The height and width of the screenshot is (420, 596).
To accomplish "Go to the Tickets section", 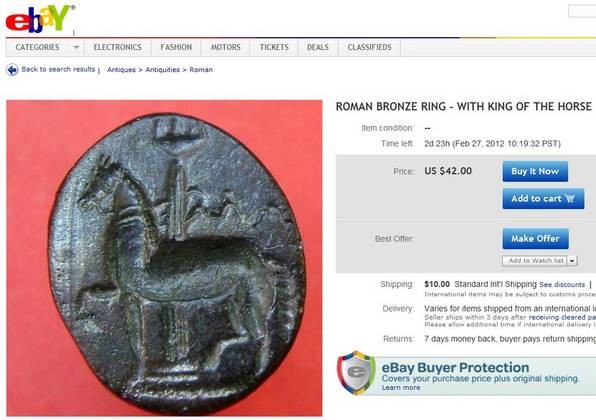I will click(x=274, y=48).
